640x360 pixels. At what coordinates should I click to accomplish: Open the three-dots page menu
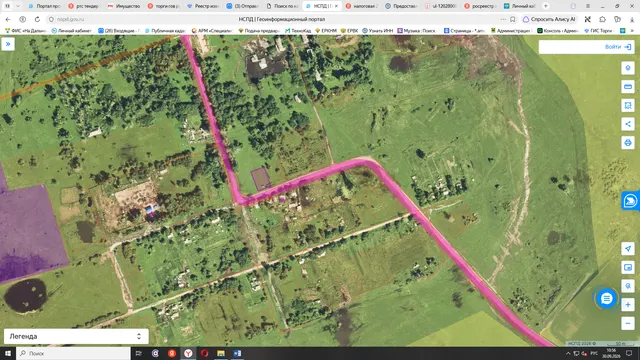[x=503, y=19]
